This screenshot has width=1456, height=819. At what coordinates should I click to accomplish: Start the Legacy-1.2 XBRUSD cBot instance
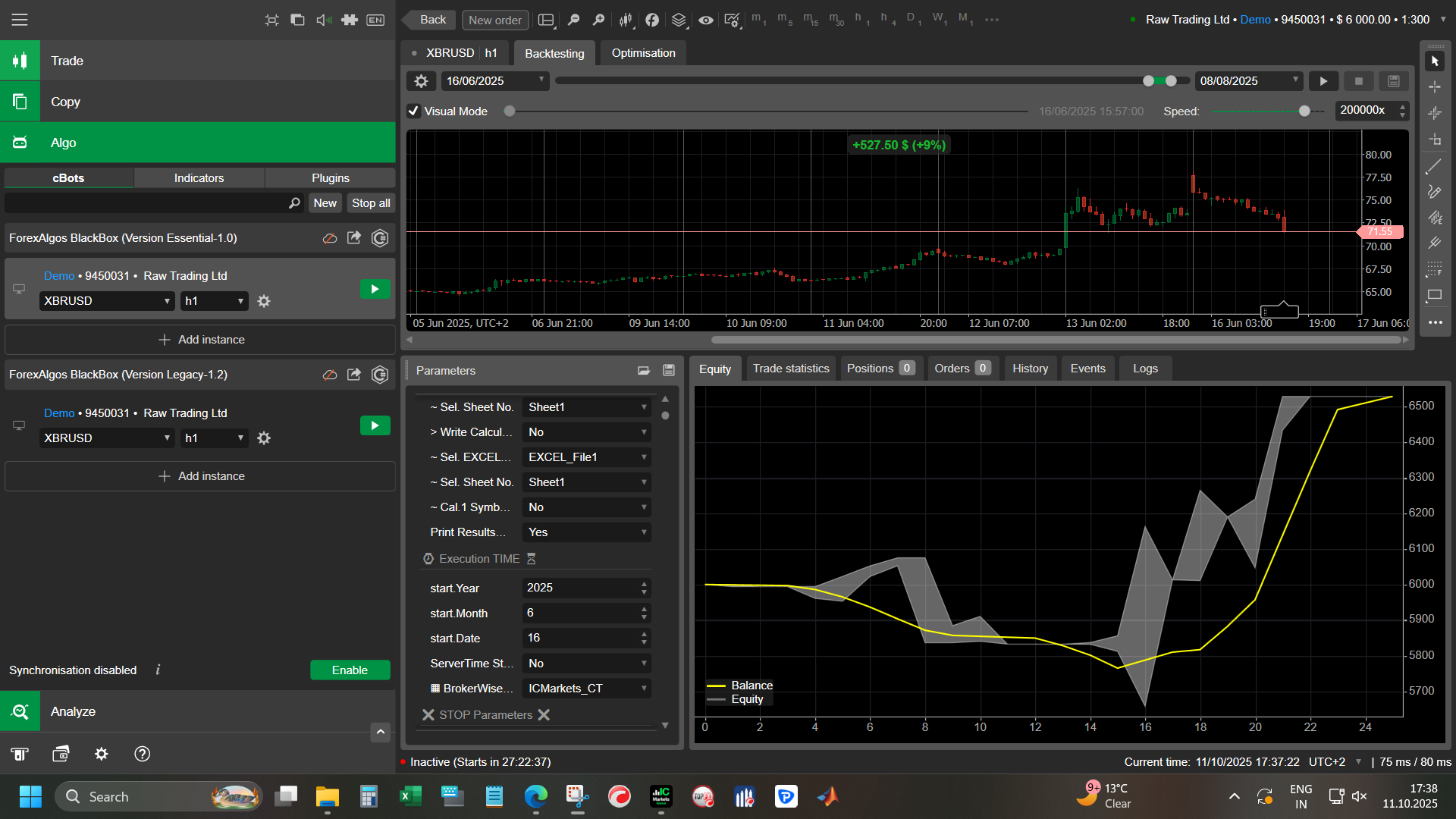pos(375,426)
